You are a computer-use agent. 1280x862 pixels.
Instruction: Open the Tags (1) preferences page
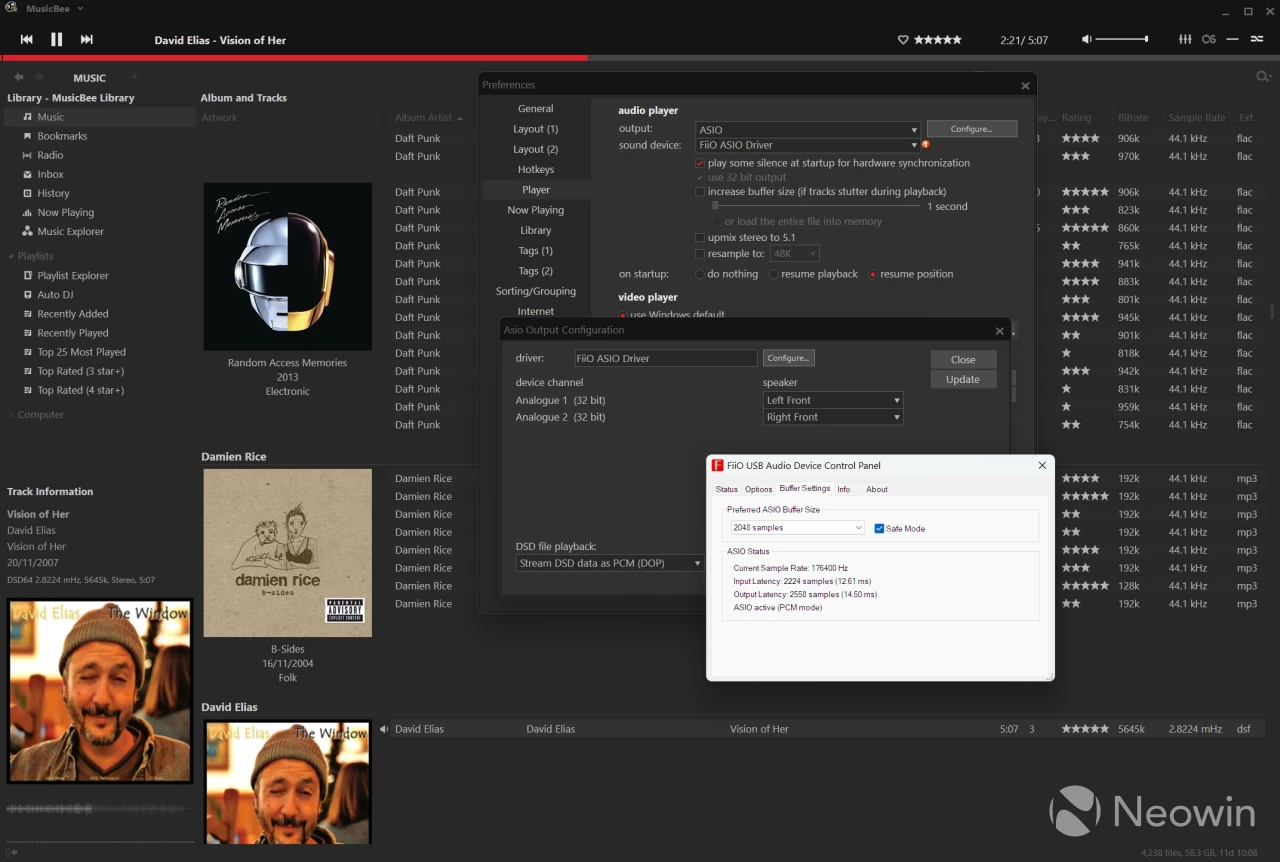click(x=536, y=250)
